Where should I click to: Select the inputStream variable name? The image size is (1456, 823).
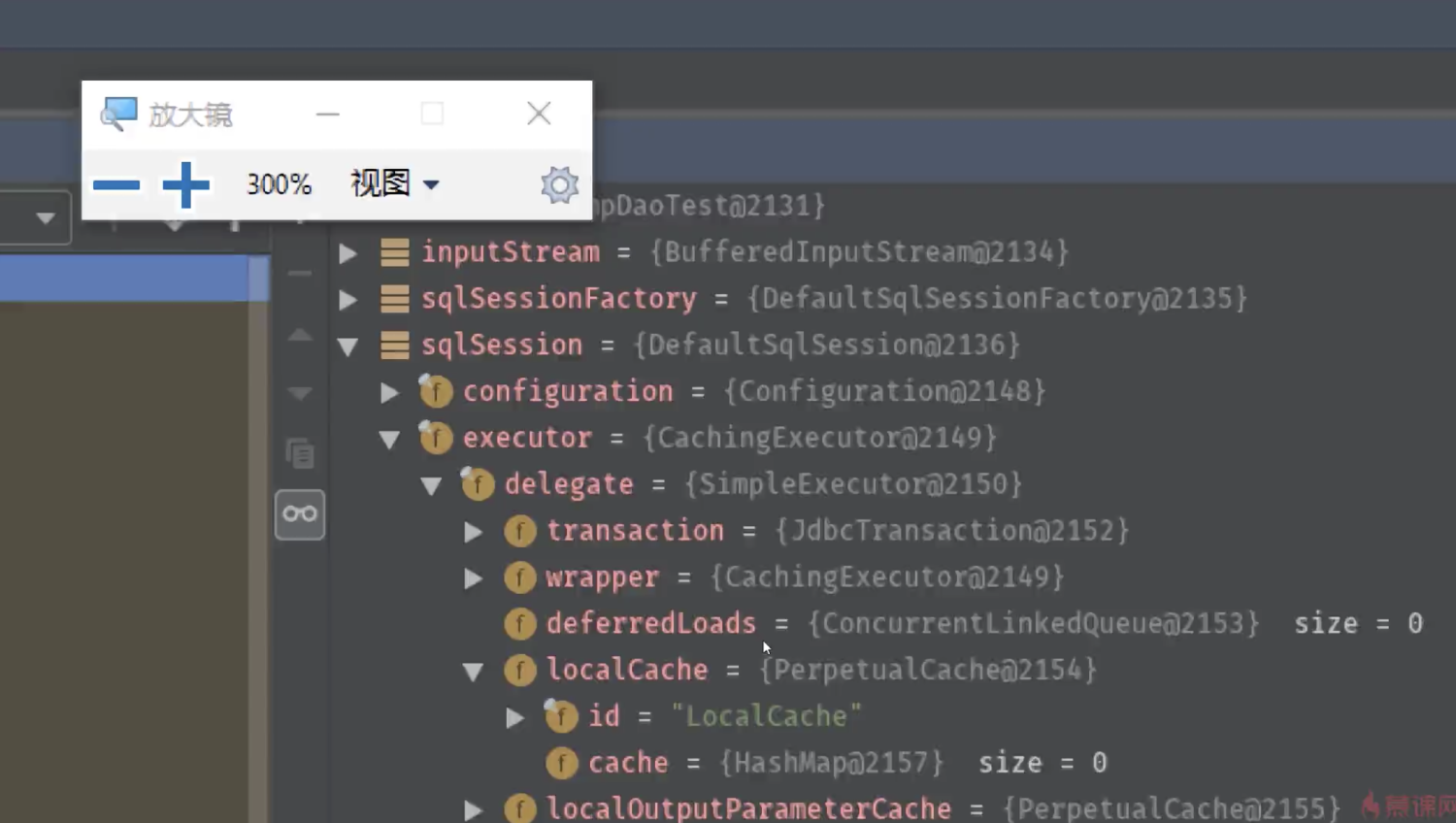[x=511, y=252]
